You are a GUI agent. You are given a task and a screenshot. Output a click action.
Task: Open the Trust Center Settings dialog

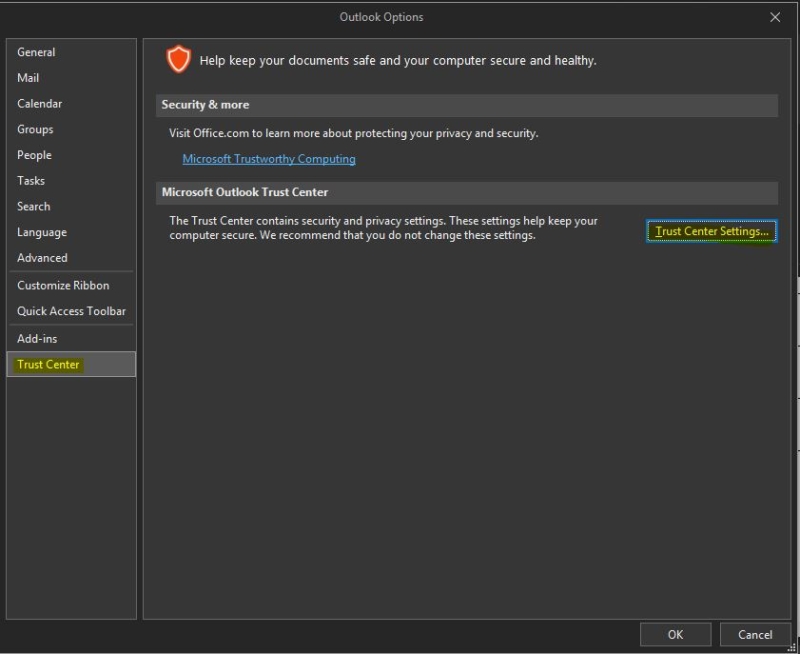(711, 231)
